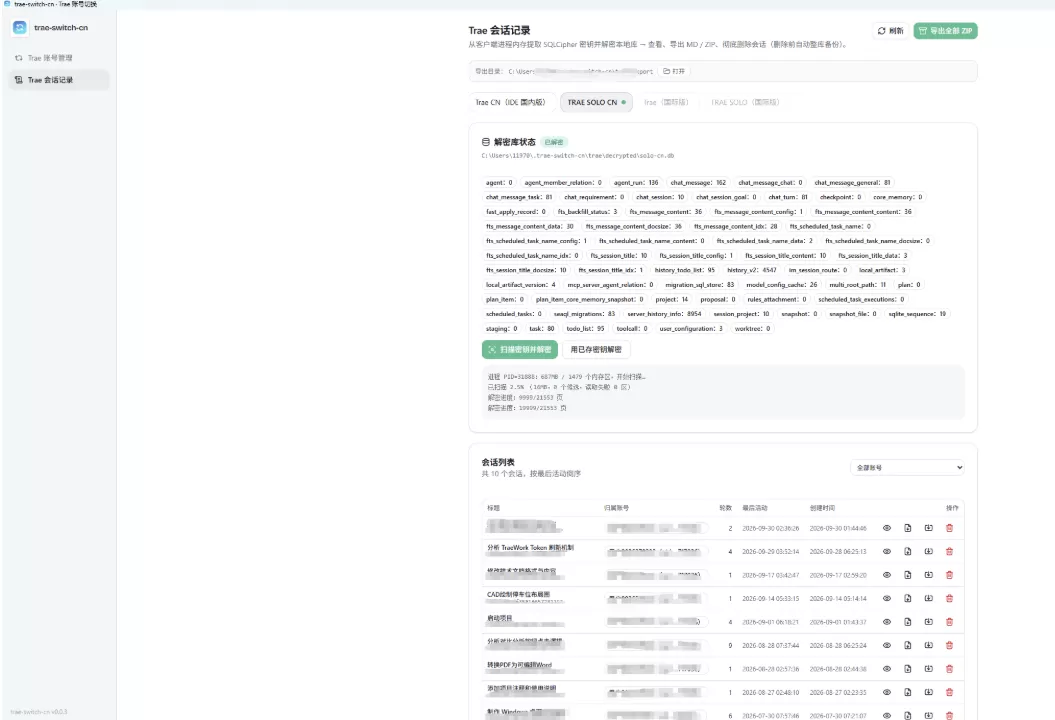
Task: Delete the session last active 2026-09-29 03:52:14
Action: (x=949, y=551)
